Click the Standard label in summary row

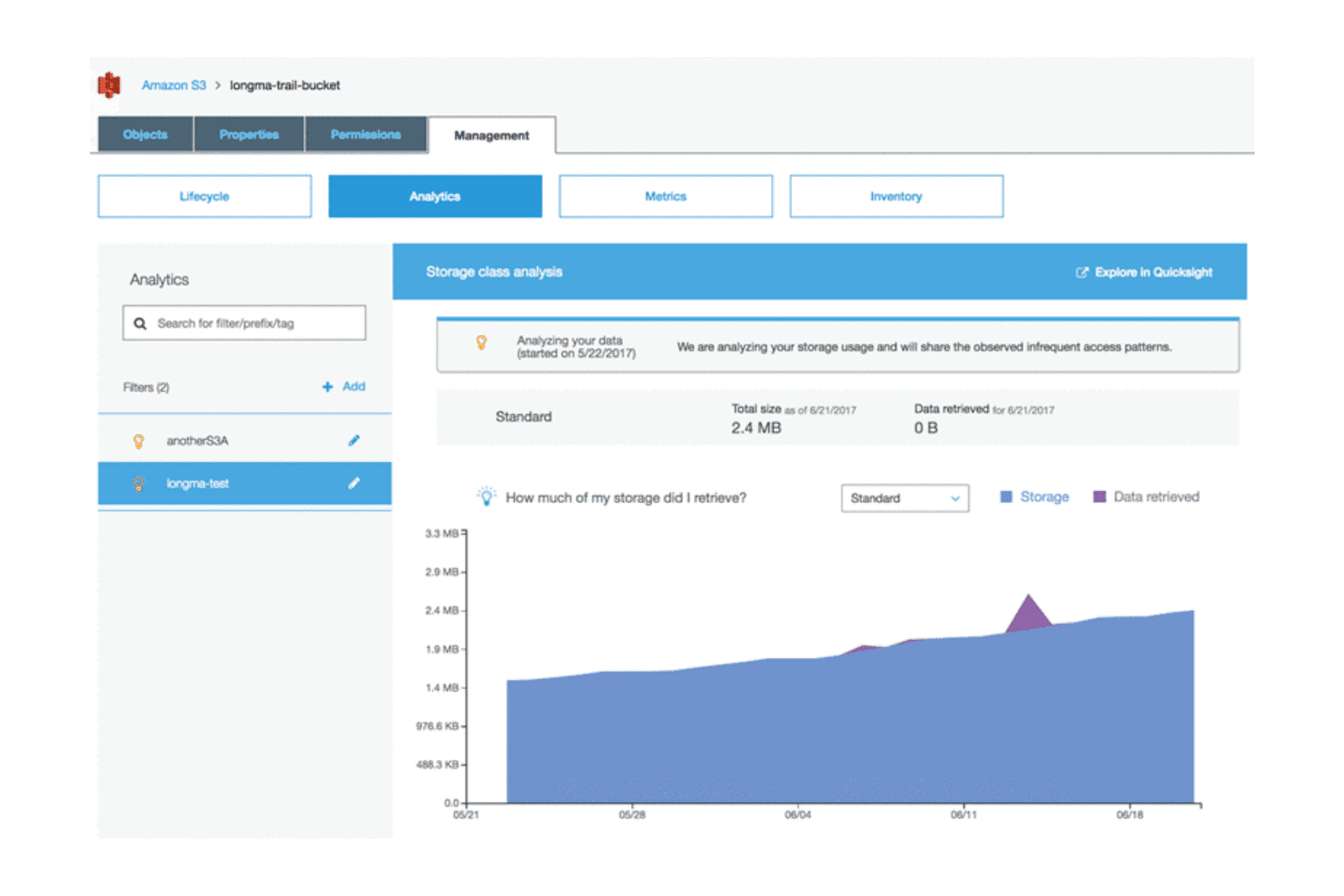[x=523, y=417]
